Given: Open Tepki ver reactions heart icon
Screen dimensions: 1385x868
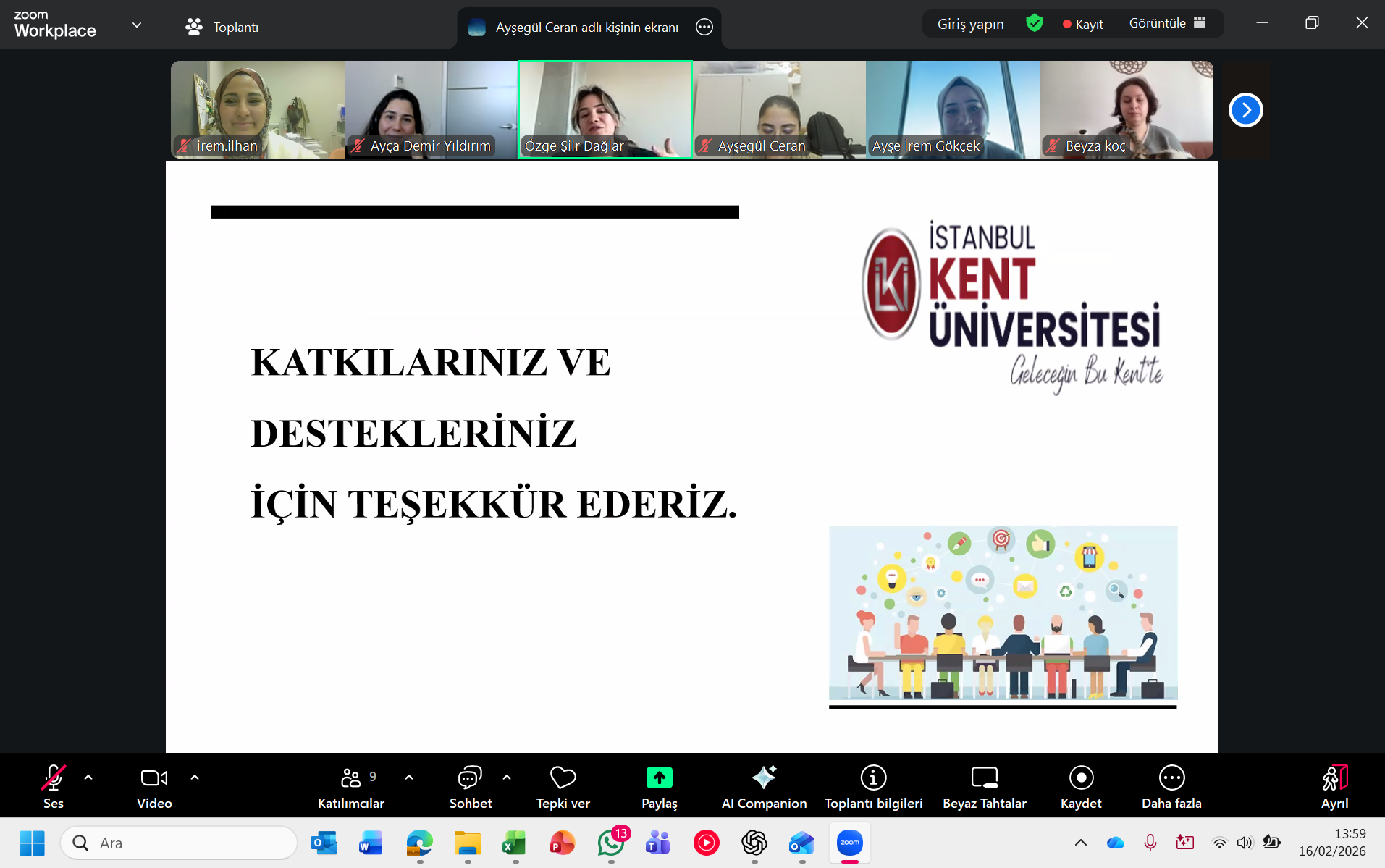Looking at the screenshot, I should (563, 778).
